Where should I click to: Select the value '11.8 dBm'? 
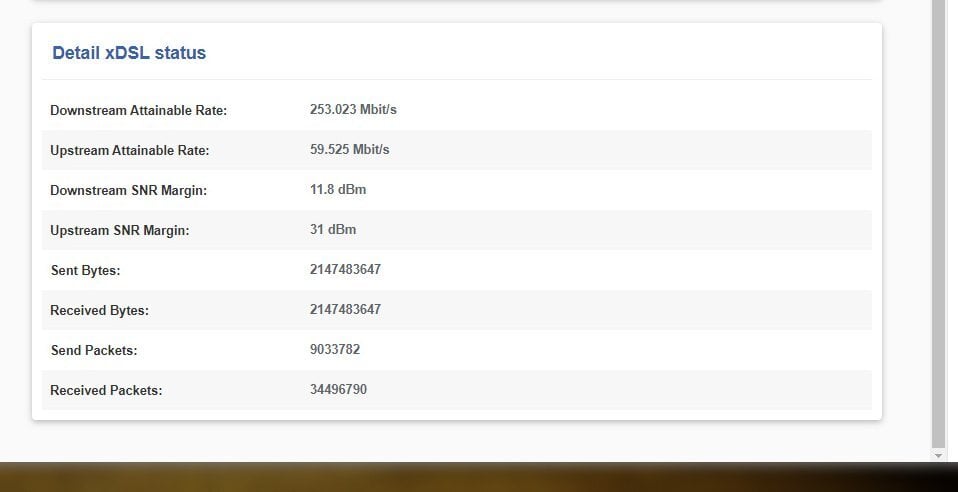pos(338,189)
